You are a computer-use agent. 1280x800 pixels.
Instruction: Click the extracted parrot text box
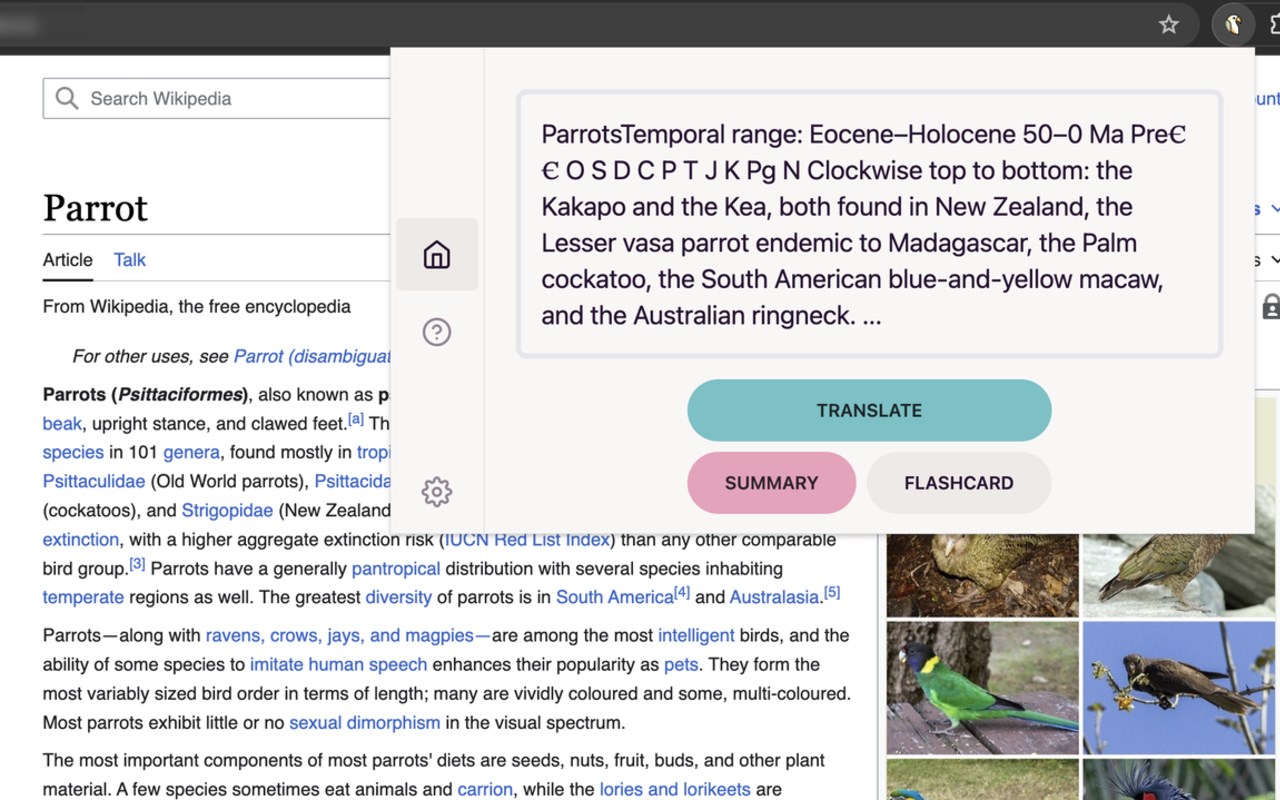tap(869, 224)
